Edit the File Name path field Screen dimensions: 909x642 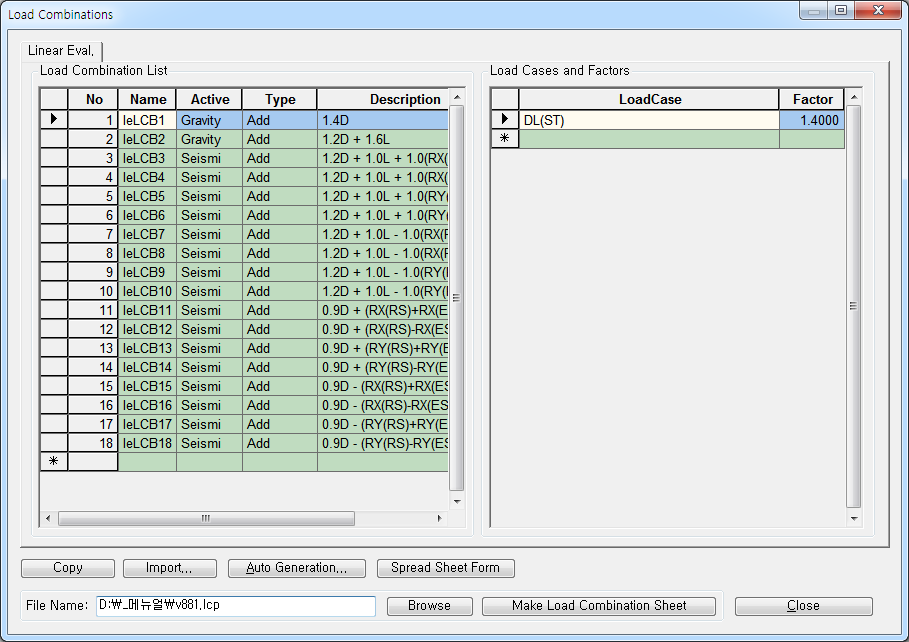coord(236,605)
